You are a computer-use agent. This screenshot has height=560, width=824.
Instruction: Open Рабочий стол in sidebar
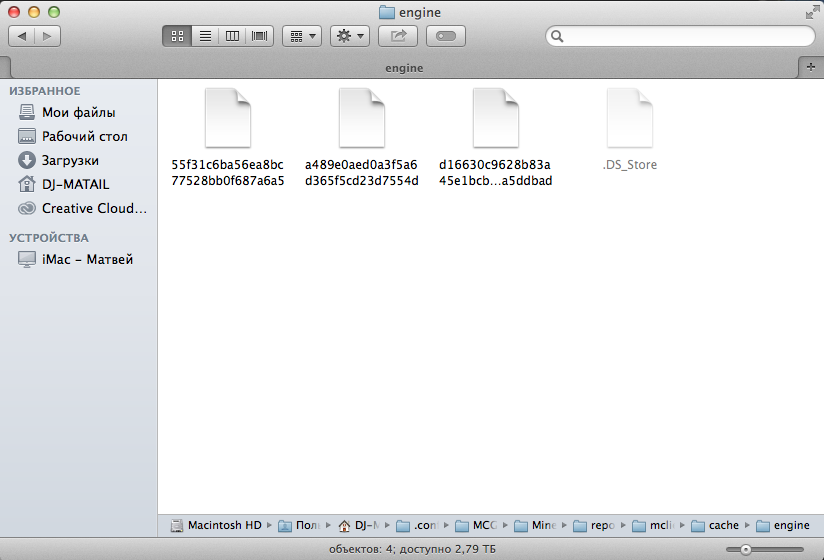[x=84, y=136]
